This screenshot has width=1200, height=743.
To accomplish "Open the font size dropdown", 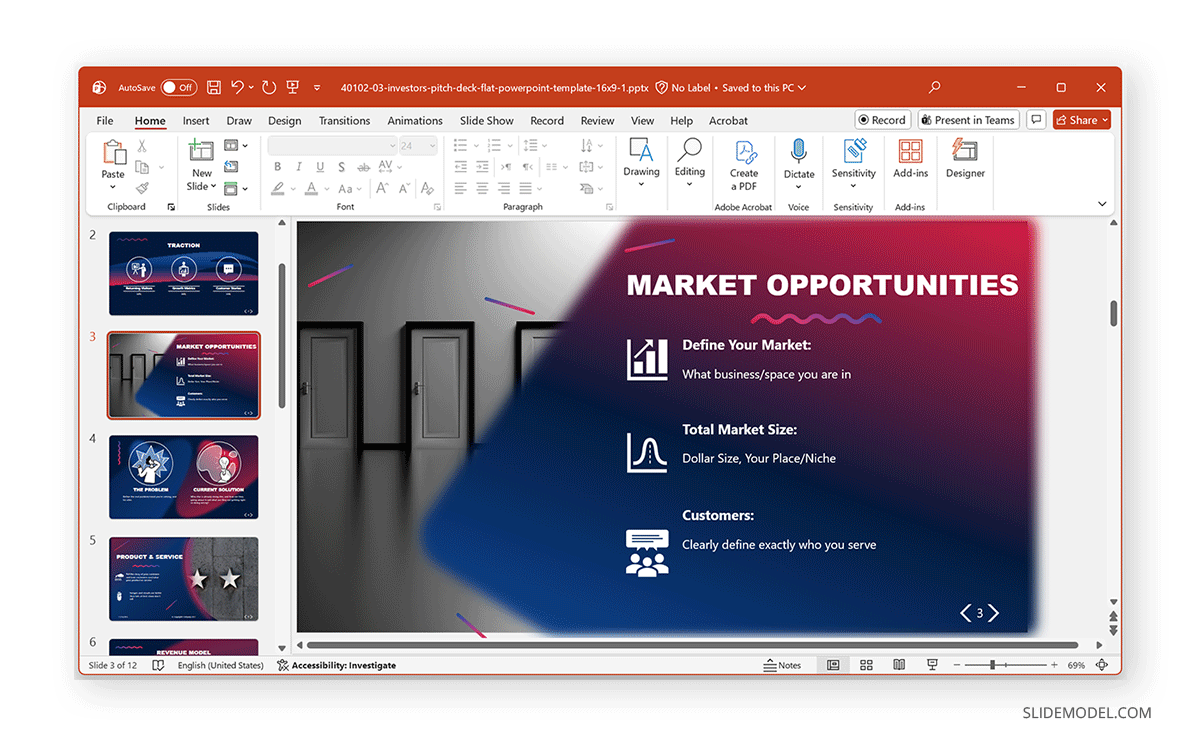I will click(432, 146).
